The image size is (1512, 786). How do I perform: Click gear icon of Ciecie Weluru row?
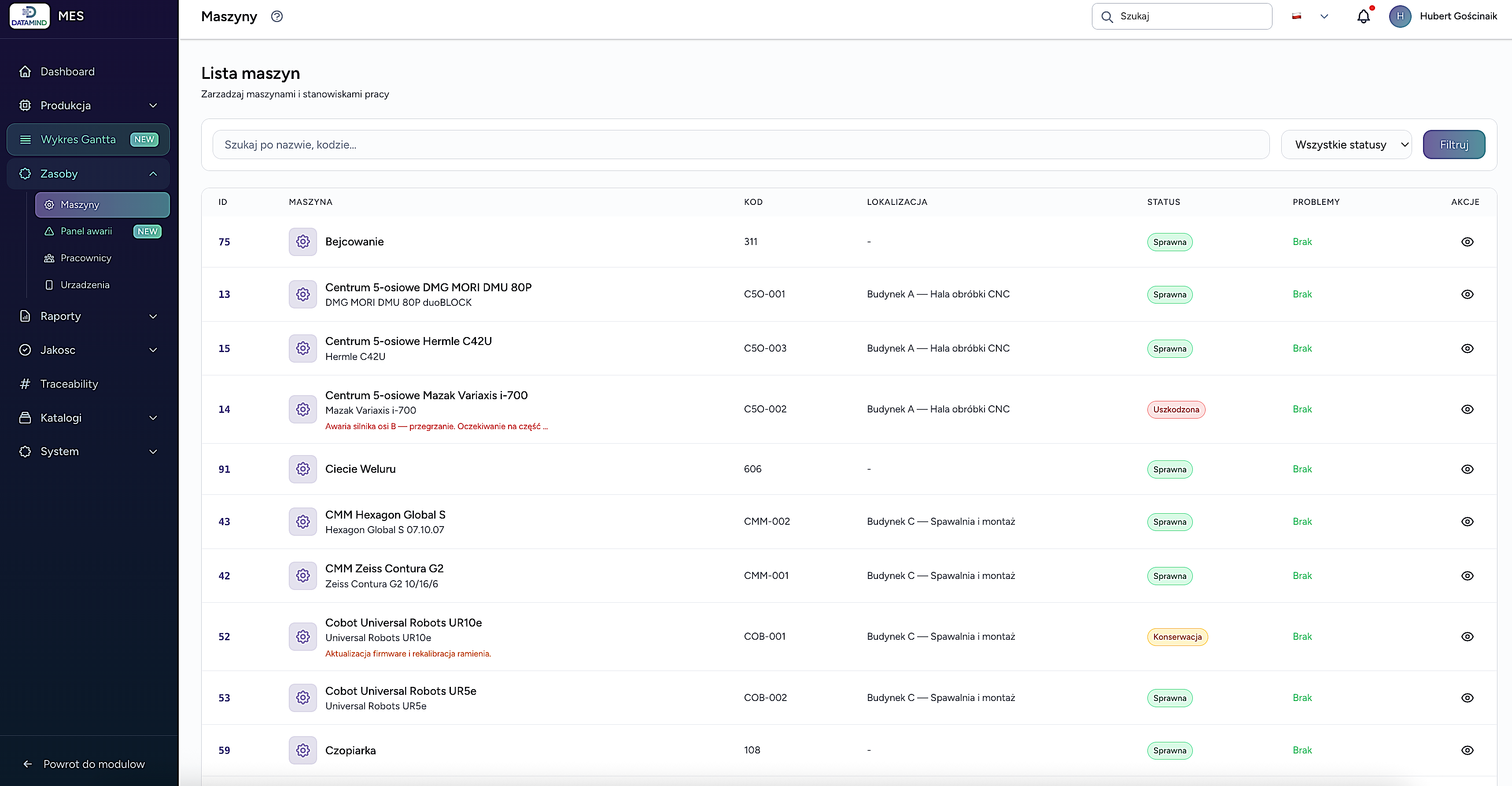point(303,469)
